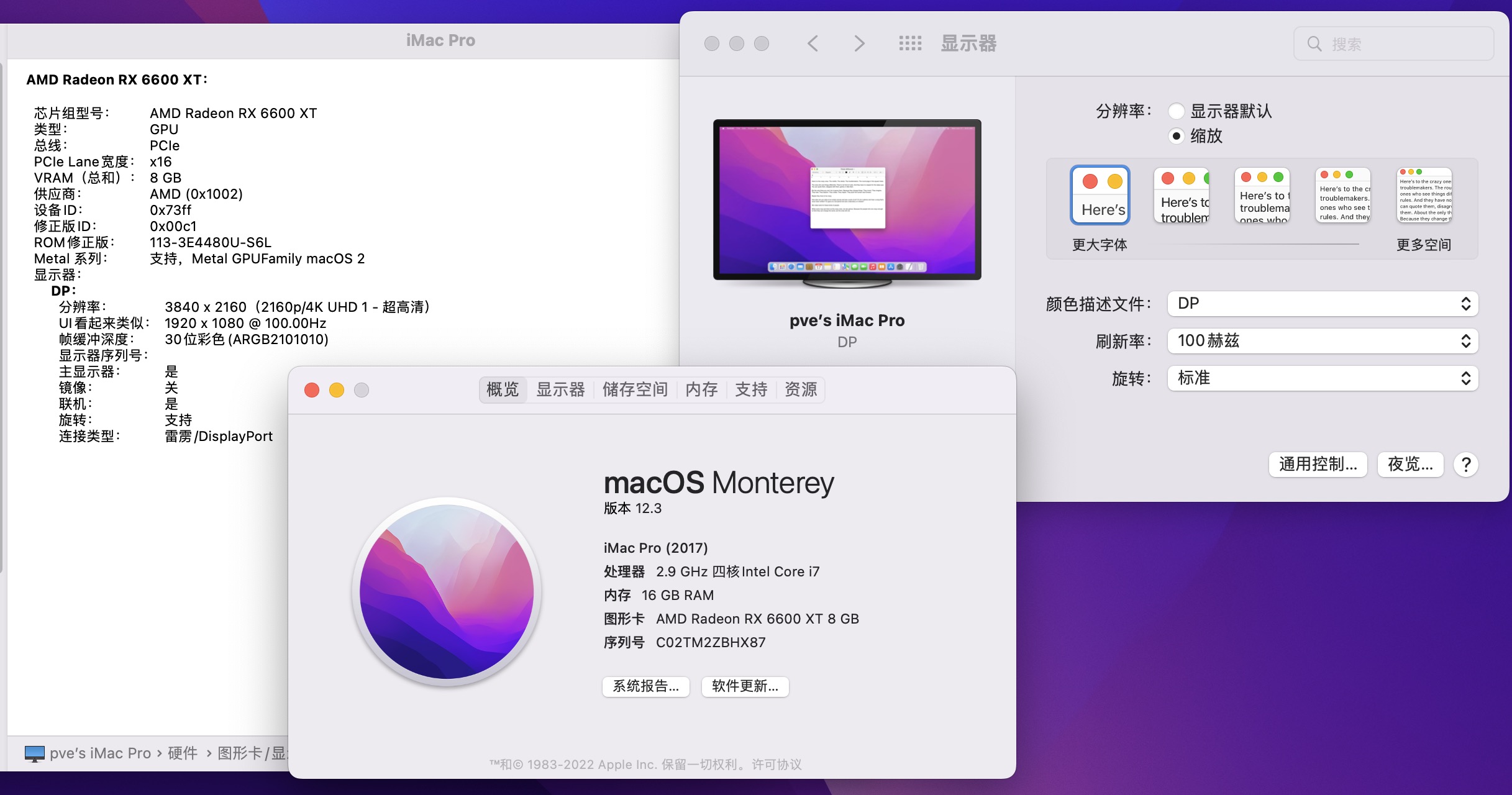
Task: Switch to the 支持 Support tab
Action: [751, 390]
